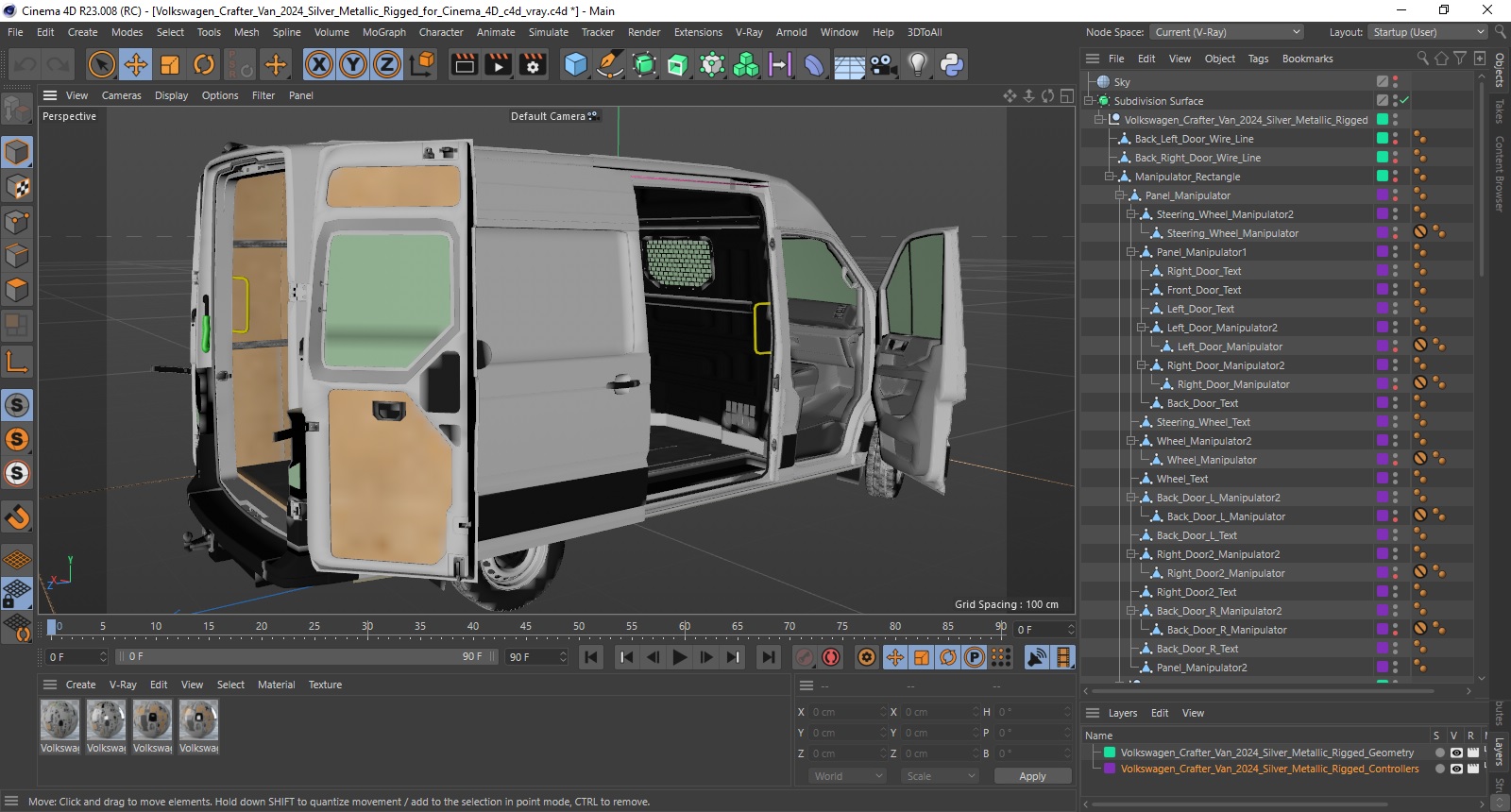
Task: Collapse Panel_Manipulator1 node
Action: tap(1130, 252)
